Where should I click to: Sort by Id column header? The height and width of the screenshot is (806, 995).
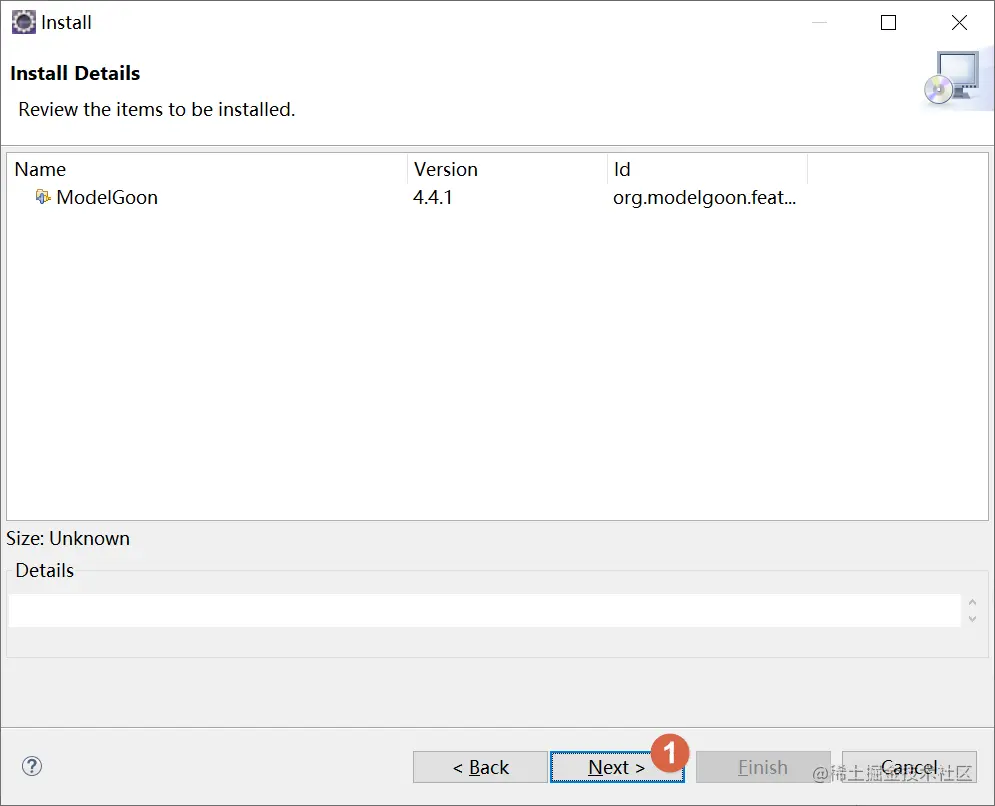tap(707, 169)
